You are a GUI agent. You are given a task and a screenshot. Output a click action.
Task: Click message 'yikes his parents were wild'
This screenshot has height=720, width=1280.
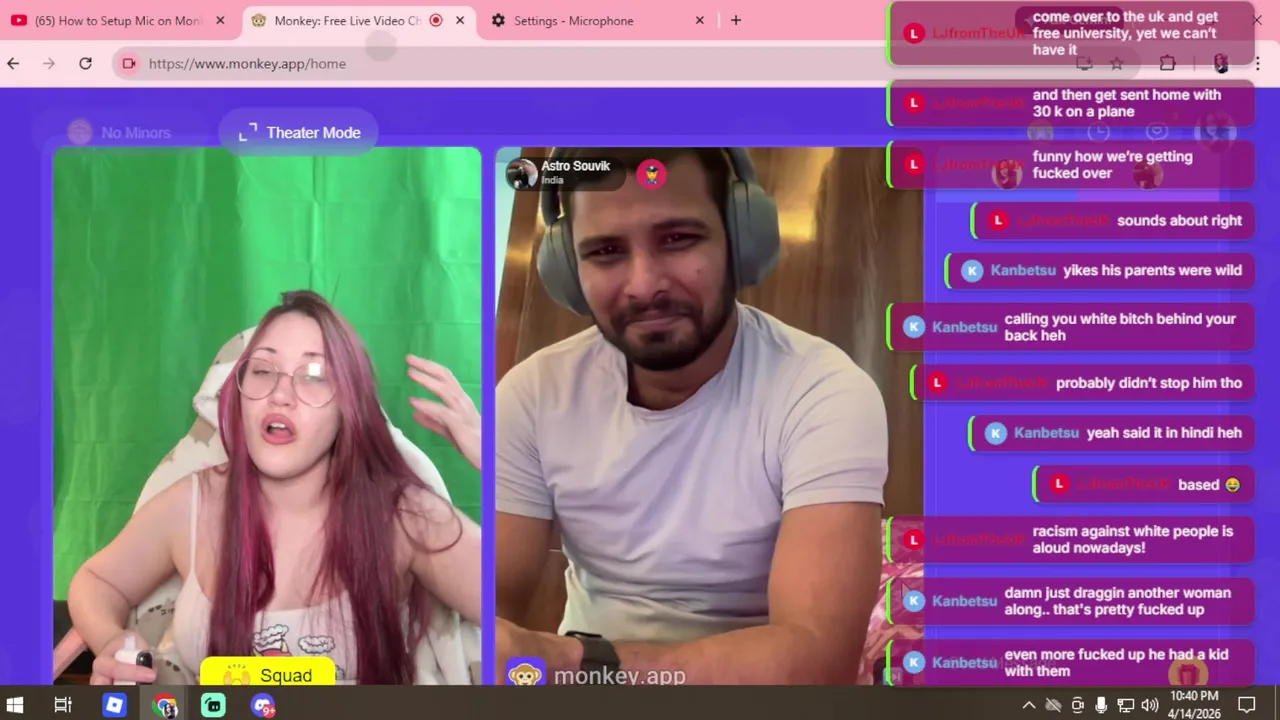coord(1100,270)
